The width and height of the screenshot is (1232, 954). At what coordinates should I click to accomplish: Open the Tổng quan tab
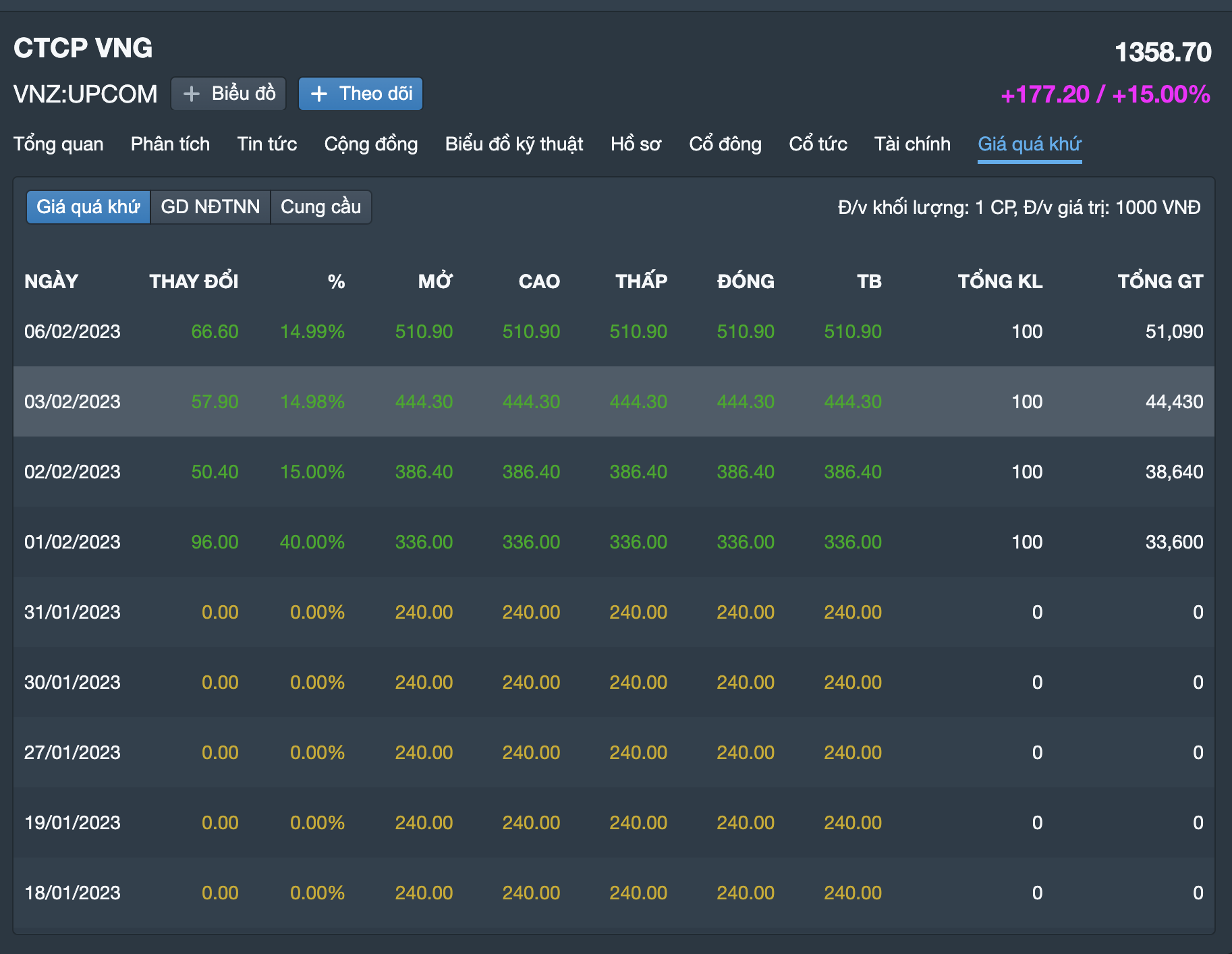click(59, 144)
